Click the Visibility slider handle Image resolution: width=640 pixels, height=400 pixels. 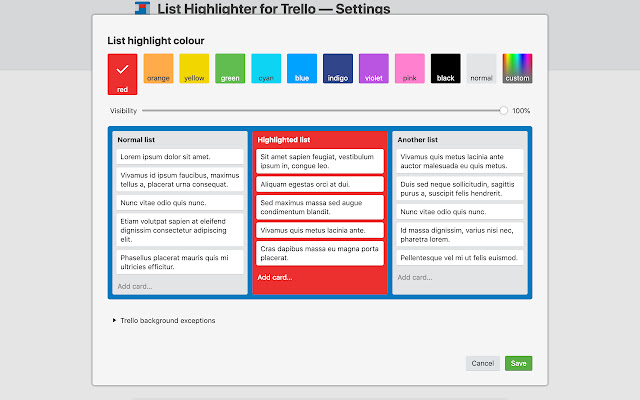pos(504,111)
